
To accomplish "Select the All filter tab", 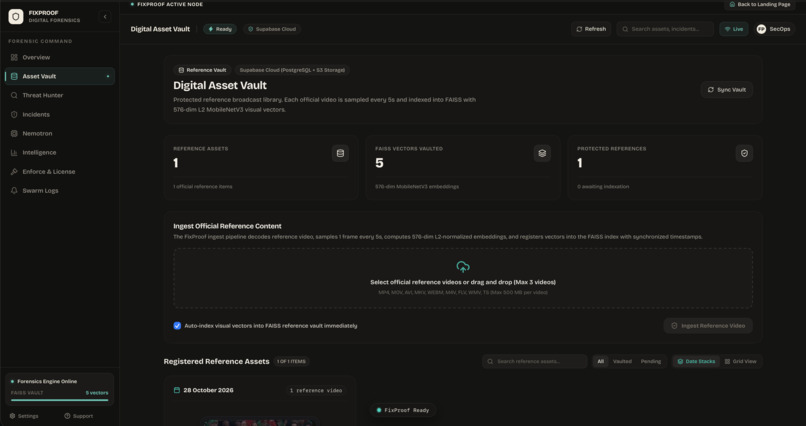I will (600, 361).
